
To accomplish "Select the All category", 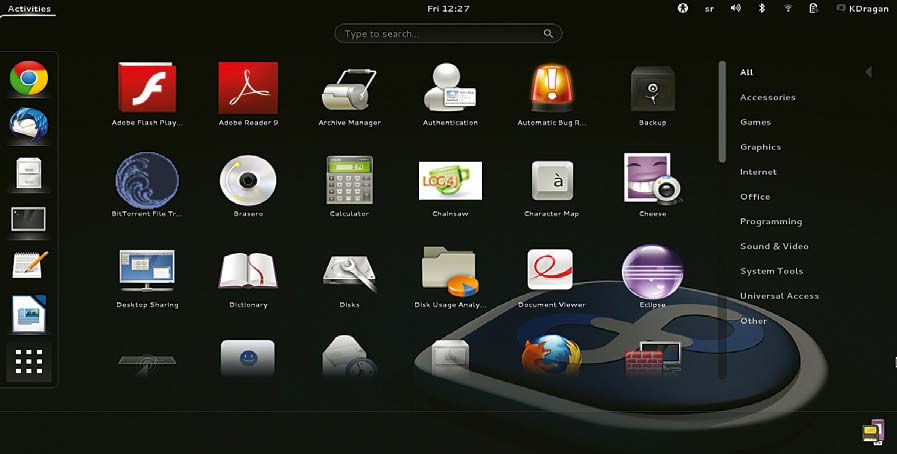I will 747,73.
